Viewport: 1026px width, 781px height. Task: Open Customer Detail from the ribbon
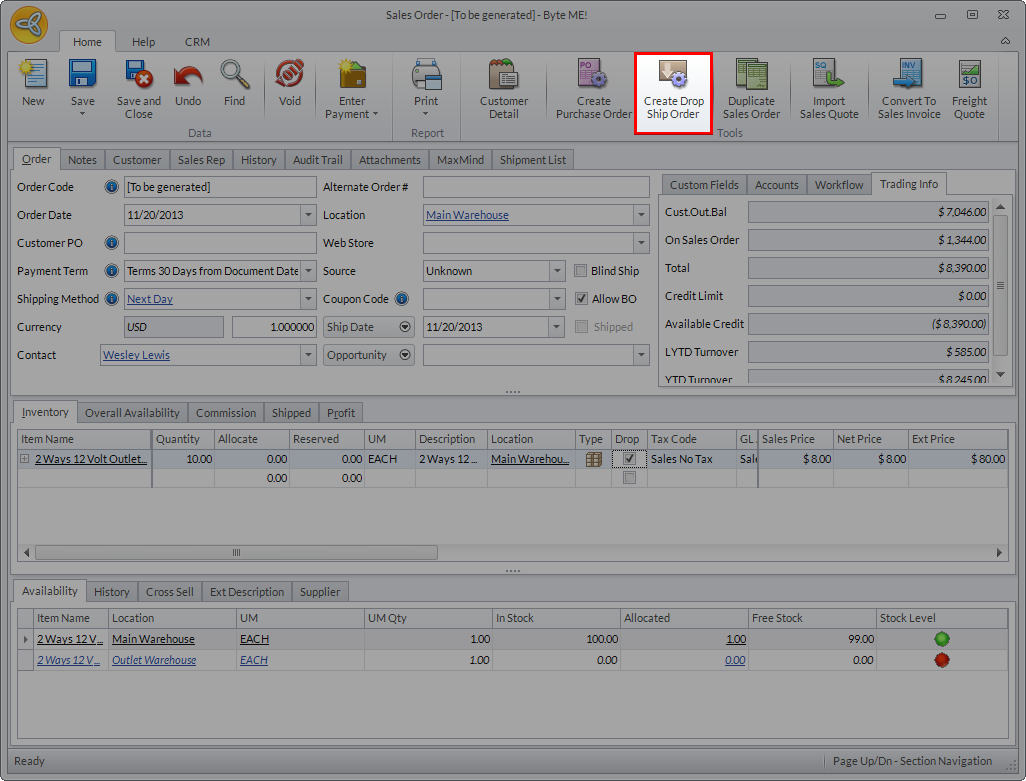point(503,76)
